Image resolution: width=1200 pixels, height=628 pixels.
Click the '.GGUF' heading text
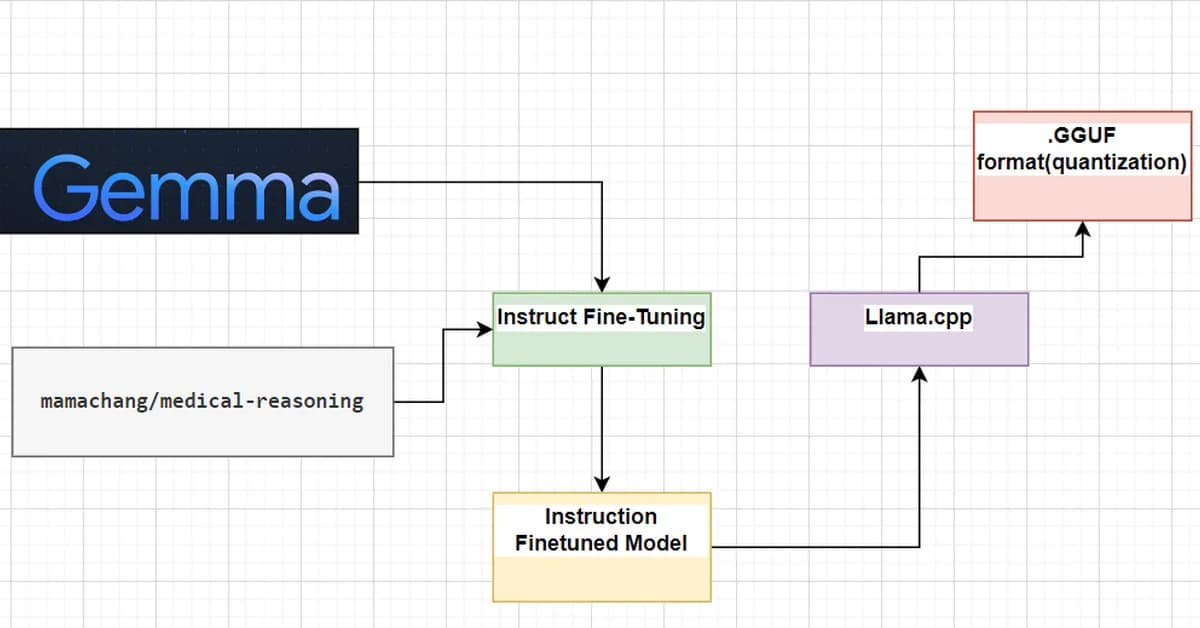tap(1082, 137)
